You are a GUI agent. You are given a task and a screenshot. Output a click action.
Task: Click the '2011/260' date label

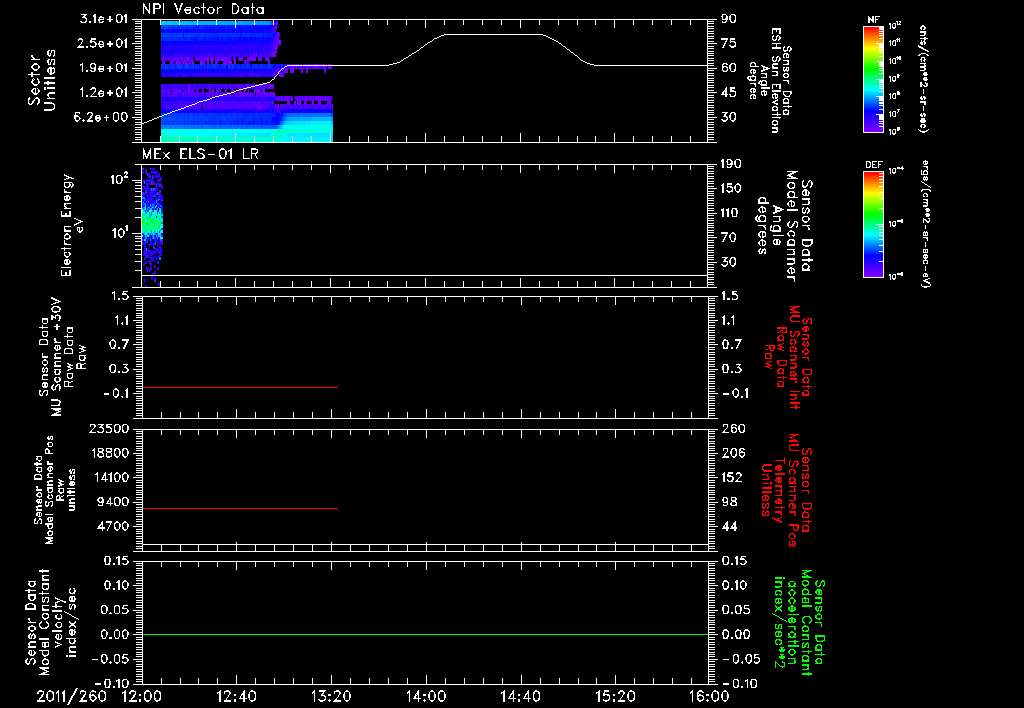71,696
